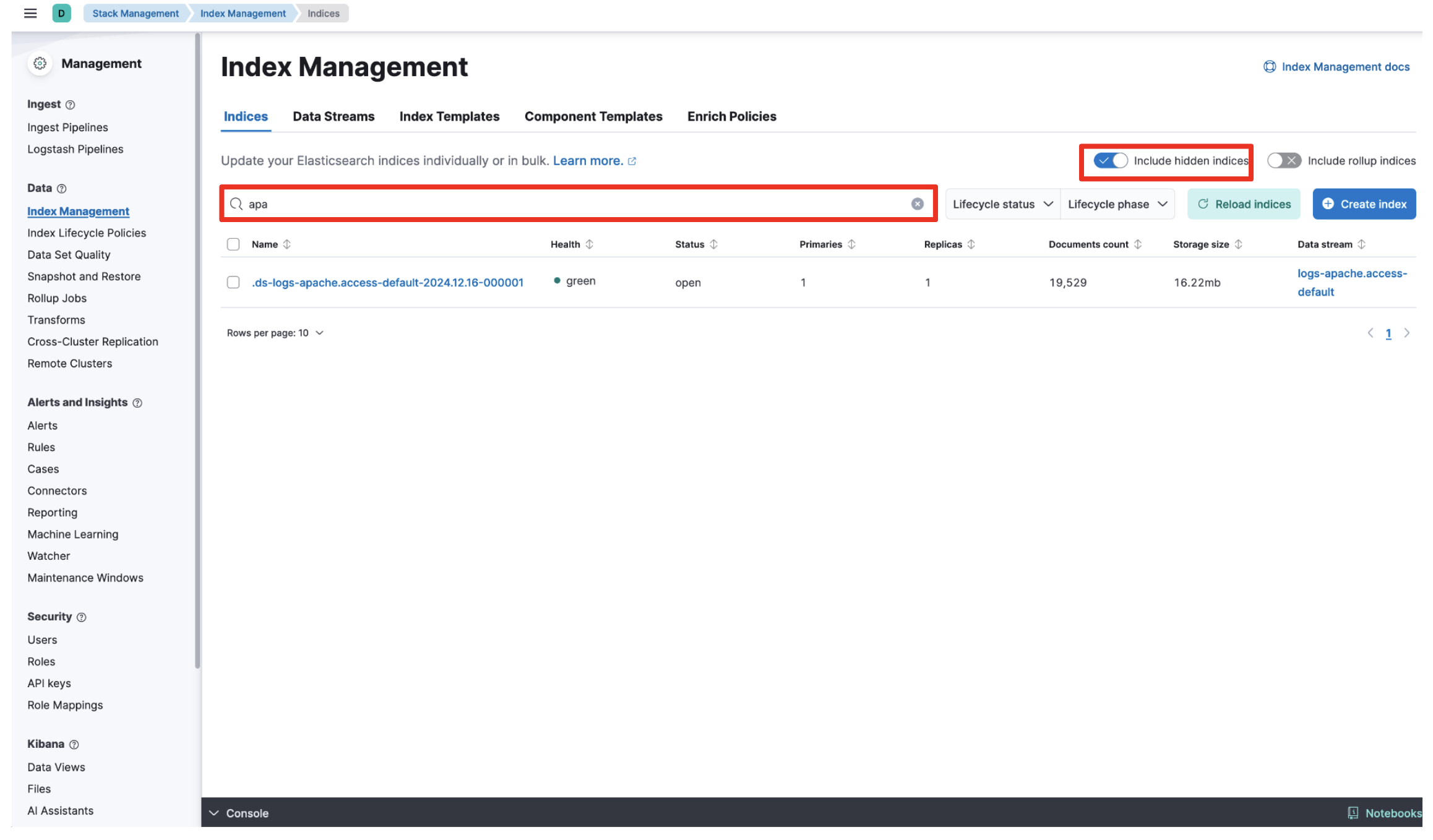Click the Management gear icon

click(x=40, y=63)
